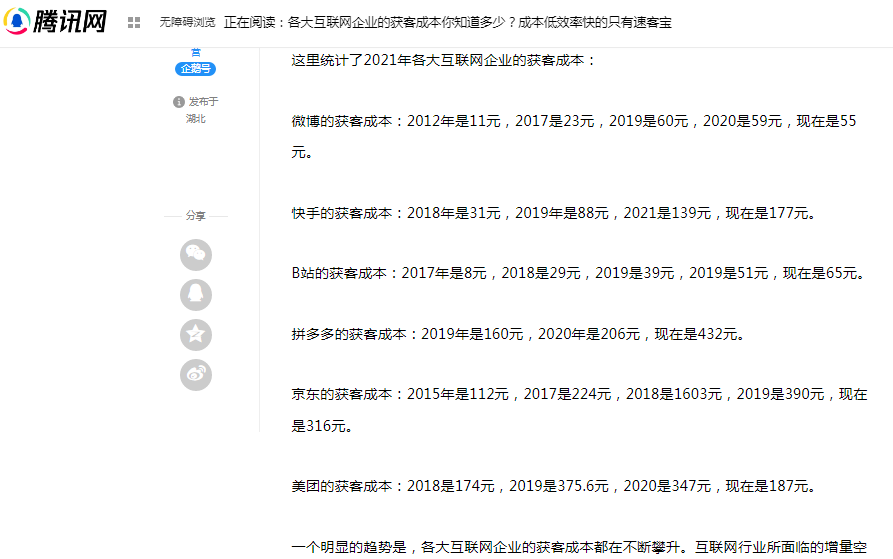Click the B站的获客成本 paragraph
The width and height of the screenshot is (893, 559).
pyautogui.click(x=579, y=273)
